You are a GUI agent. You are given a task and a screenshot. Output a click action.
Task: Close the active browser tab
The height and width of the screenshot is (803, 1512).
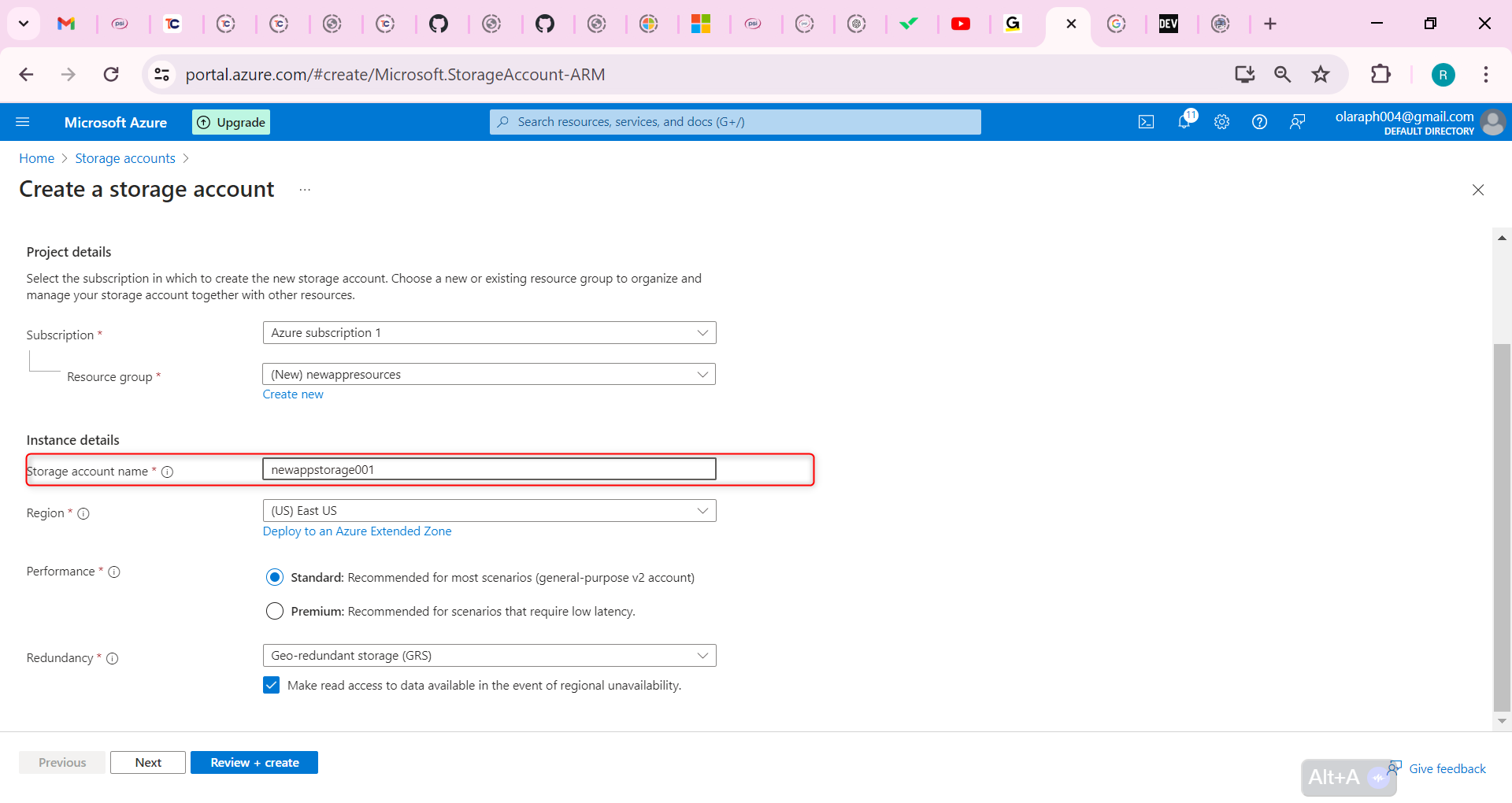point(1071,24)
